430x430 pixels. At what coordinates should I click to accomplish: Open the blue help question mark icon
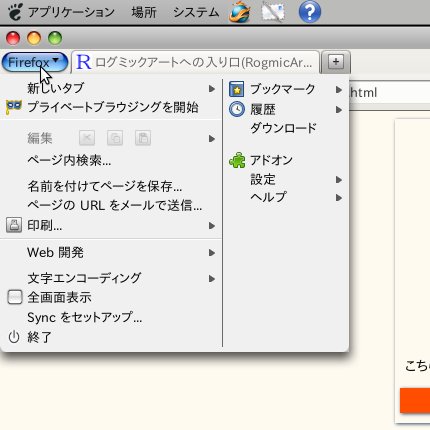point(310,12)
